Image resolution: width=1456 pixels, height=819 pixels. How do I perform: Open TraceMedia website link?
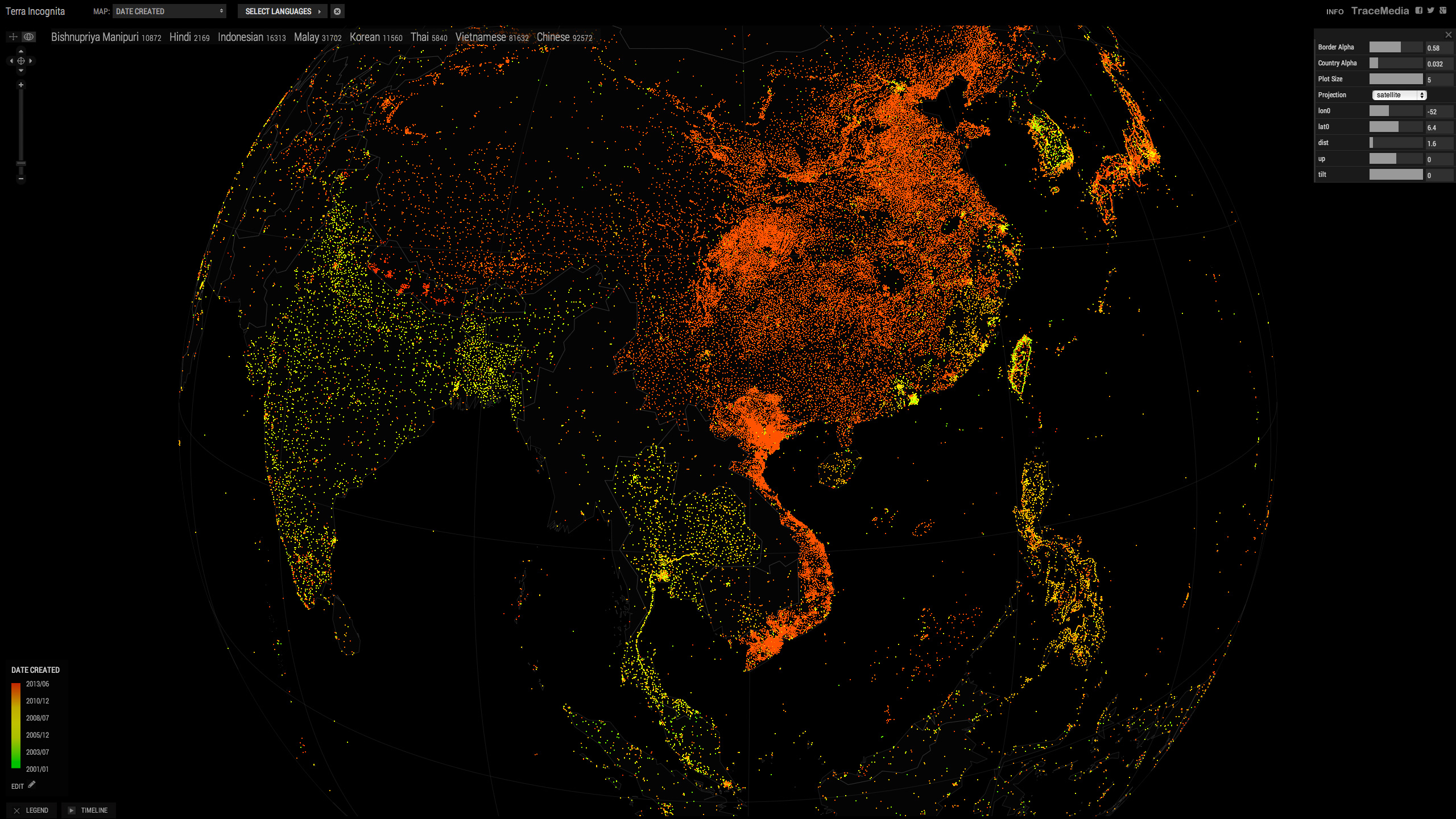pos(1380,11)
